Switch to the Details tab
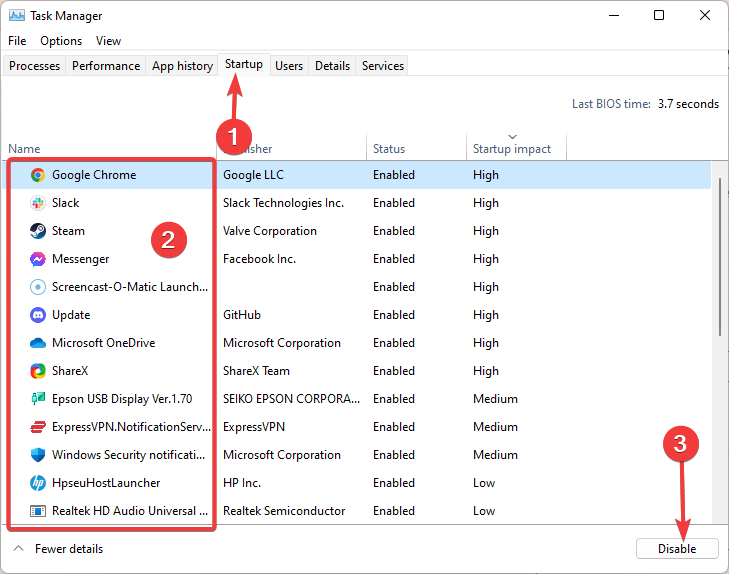729x574 pixels. pos(332,66)
